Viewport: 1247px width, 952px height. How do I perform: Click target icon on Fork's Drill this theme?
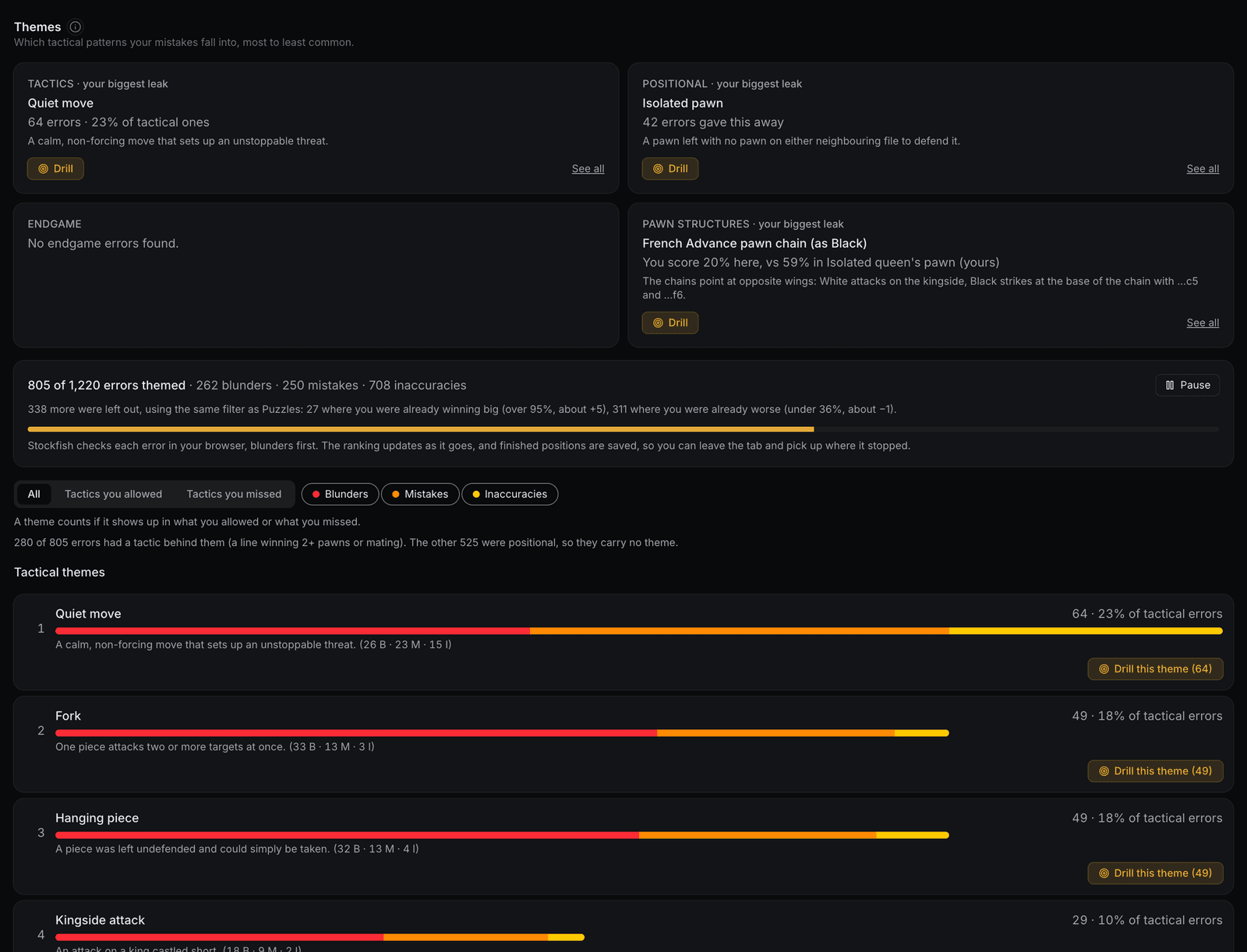click(x=1104, y=771)
